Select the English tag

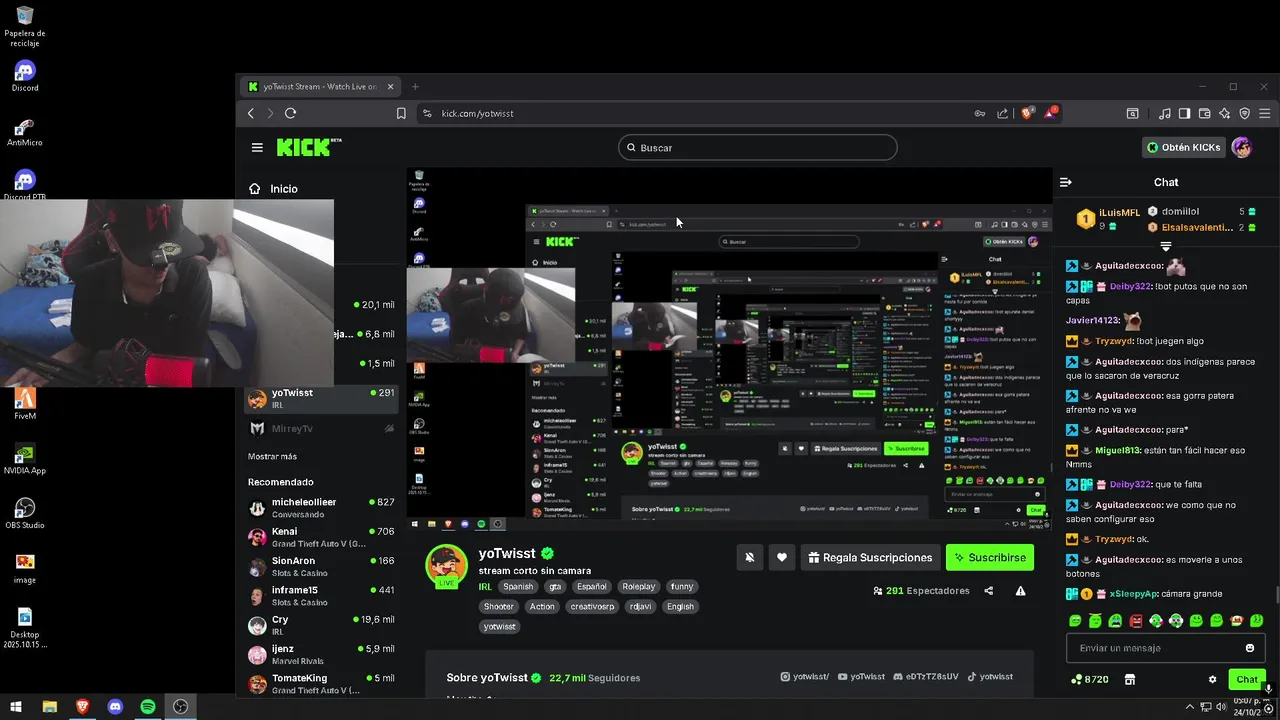pyautogui.click(x=680, y=607)
